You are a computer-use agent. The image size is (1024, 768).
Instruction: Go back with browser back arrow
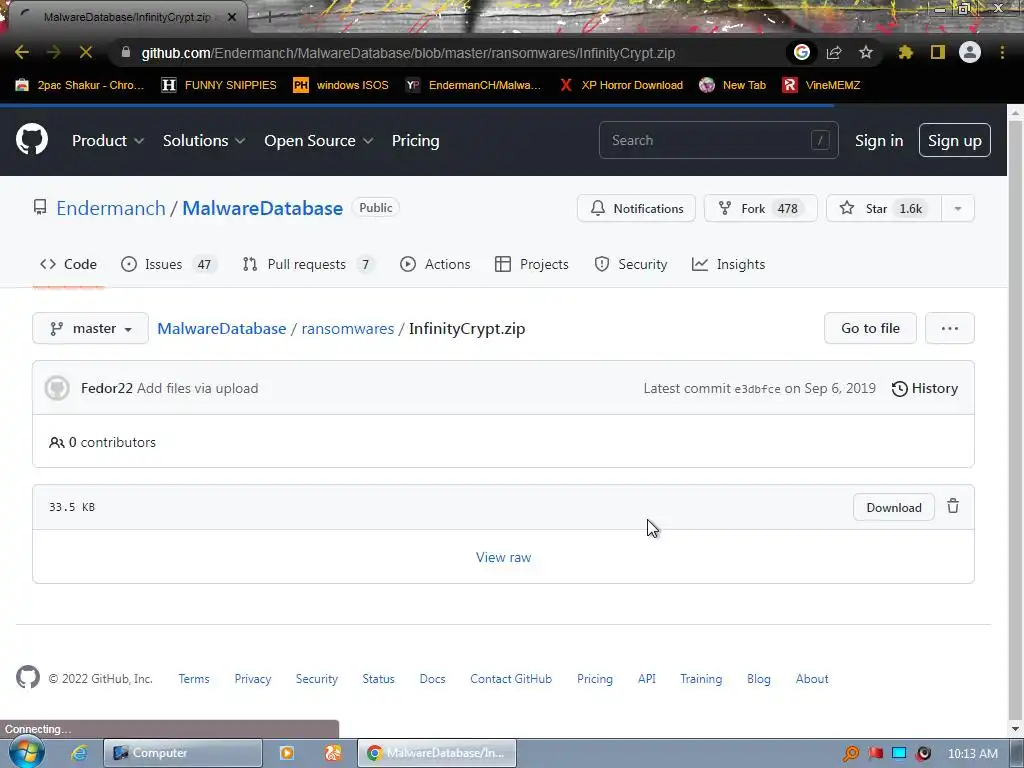click(x=22, y=52)
